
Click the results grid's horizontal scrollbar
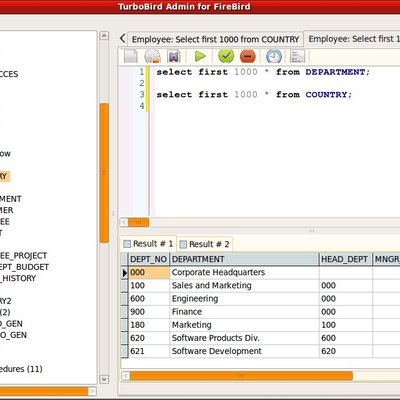point(241,376)
